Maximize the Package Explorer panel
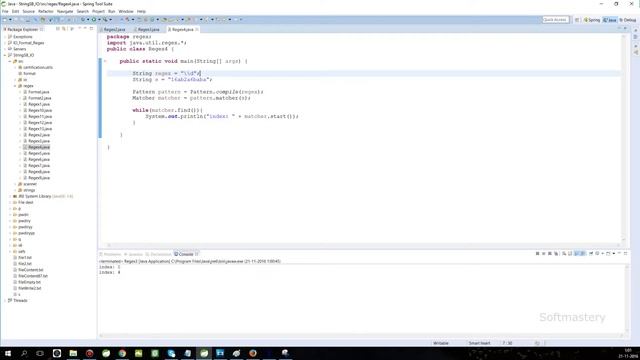This screenshot has height=360, width=640. point(91,29)
